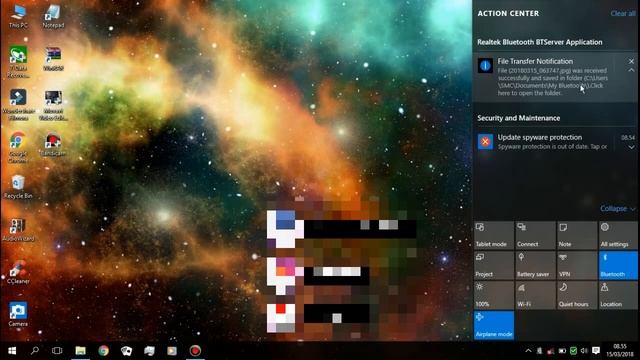The width and height of the screenshot is (640, 360).
Task: Toggle the VPN quick action
Action: [x=577, y=265]
